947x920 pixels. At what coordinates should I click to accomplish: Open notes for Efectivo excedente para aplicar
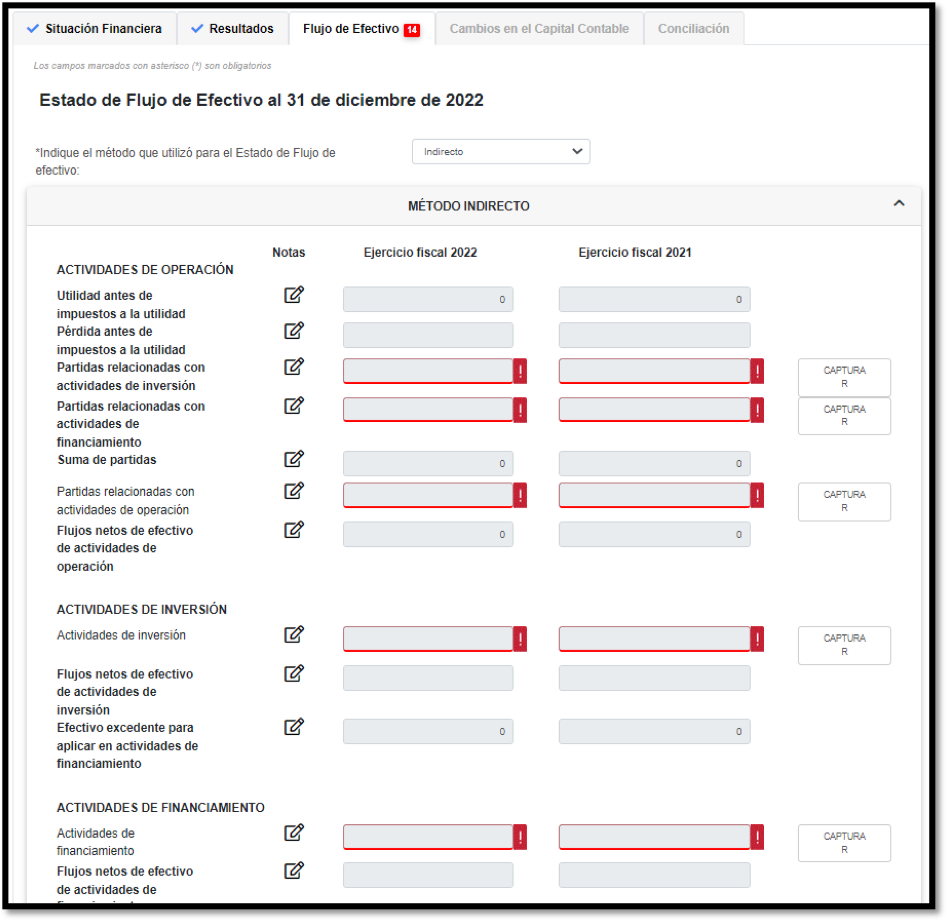click(294, 727)
